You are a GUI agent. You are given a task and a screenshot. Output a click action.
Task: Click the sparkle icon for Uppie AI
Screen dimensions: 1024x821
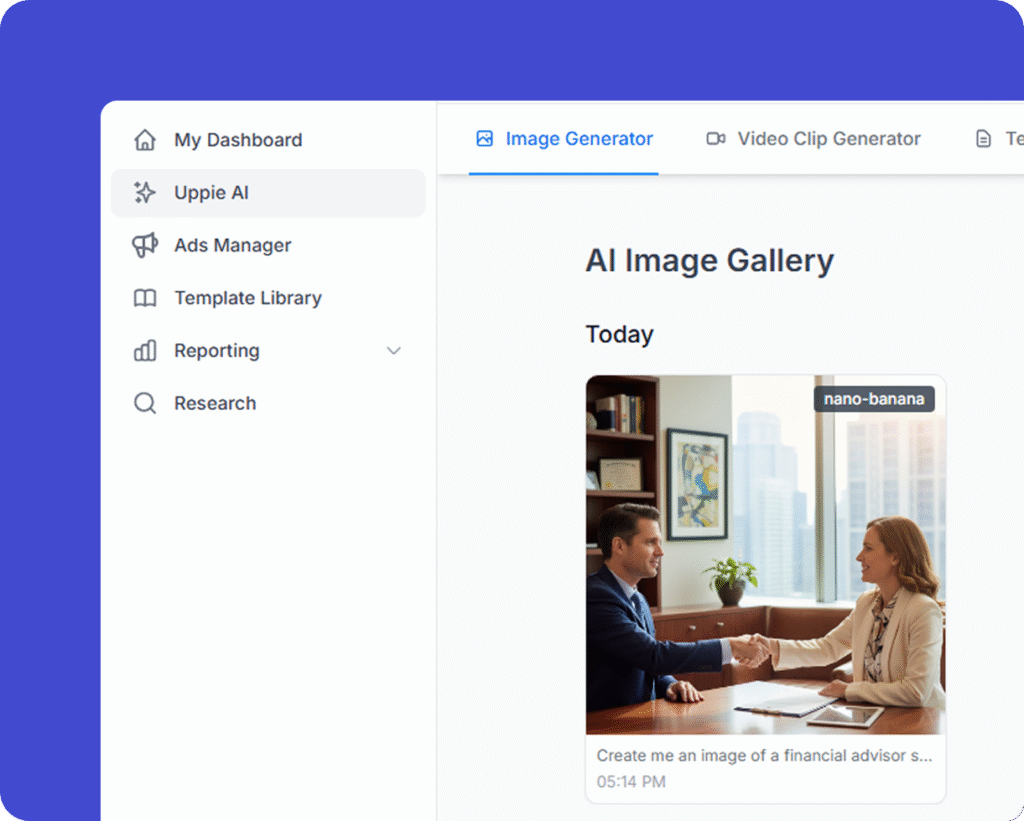point(145,193)
